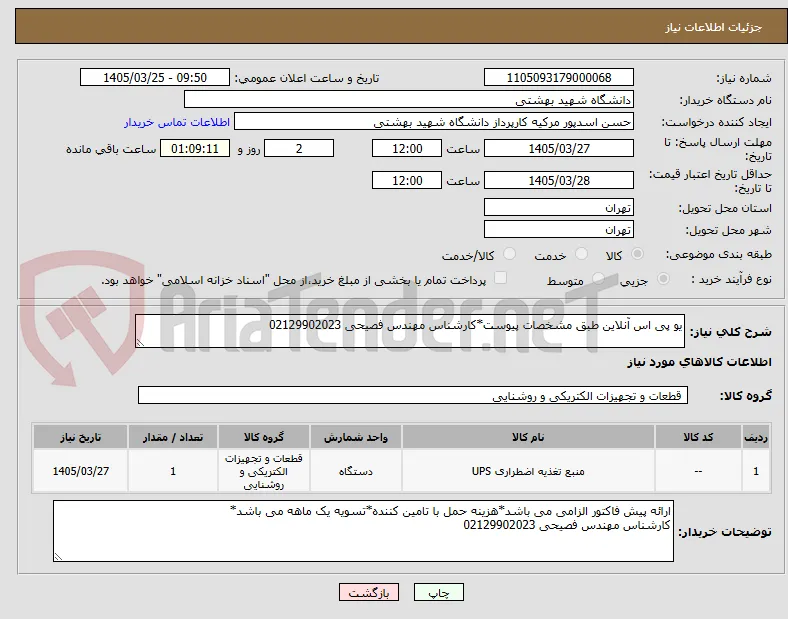The height and width of the screenshot is (619, 788).
Task: Click the need number field 1105093179000068
Action: click(x=559, y=77)
